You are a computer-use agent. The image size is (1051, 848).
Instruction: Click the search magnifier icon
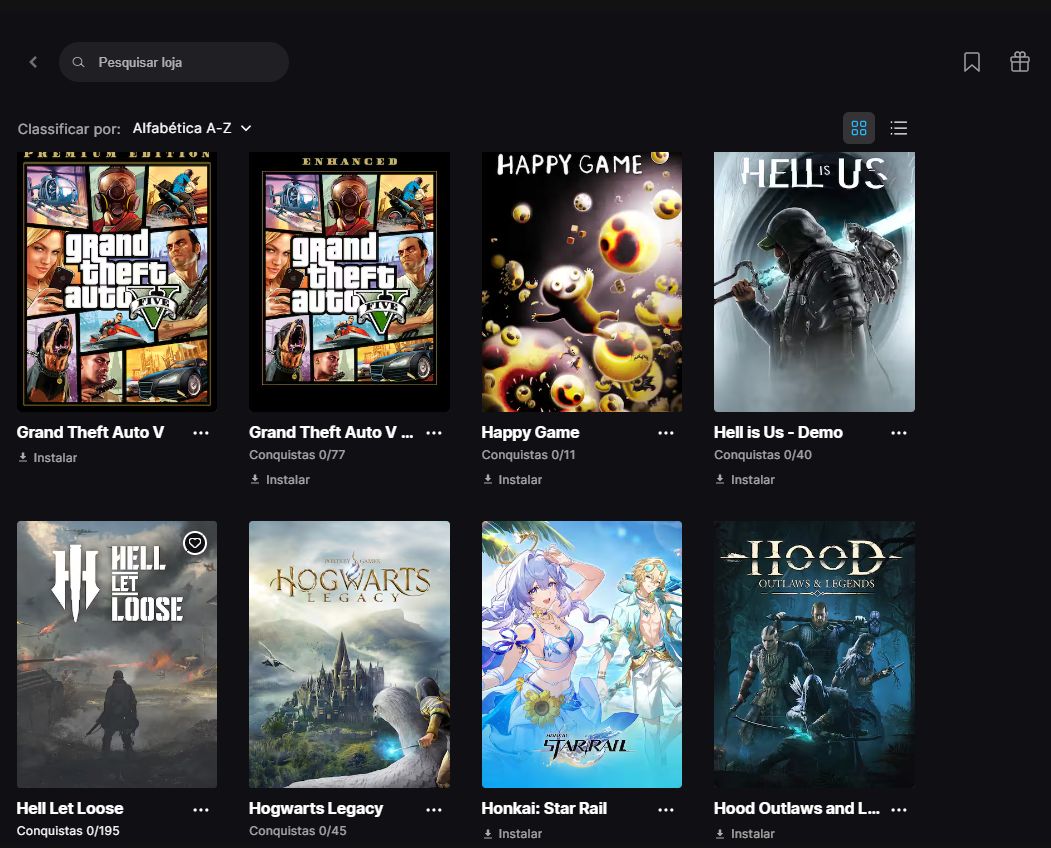[78, 62]
